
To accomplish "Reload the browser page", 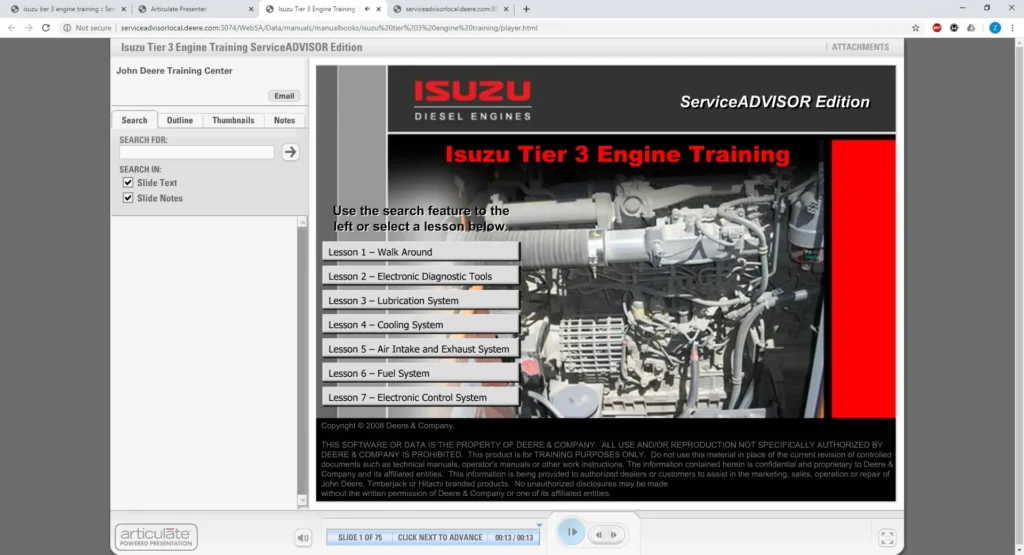I will [x=47, y=28].
